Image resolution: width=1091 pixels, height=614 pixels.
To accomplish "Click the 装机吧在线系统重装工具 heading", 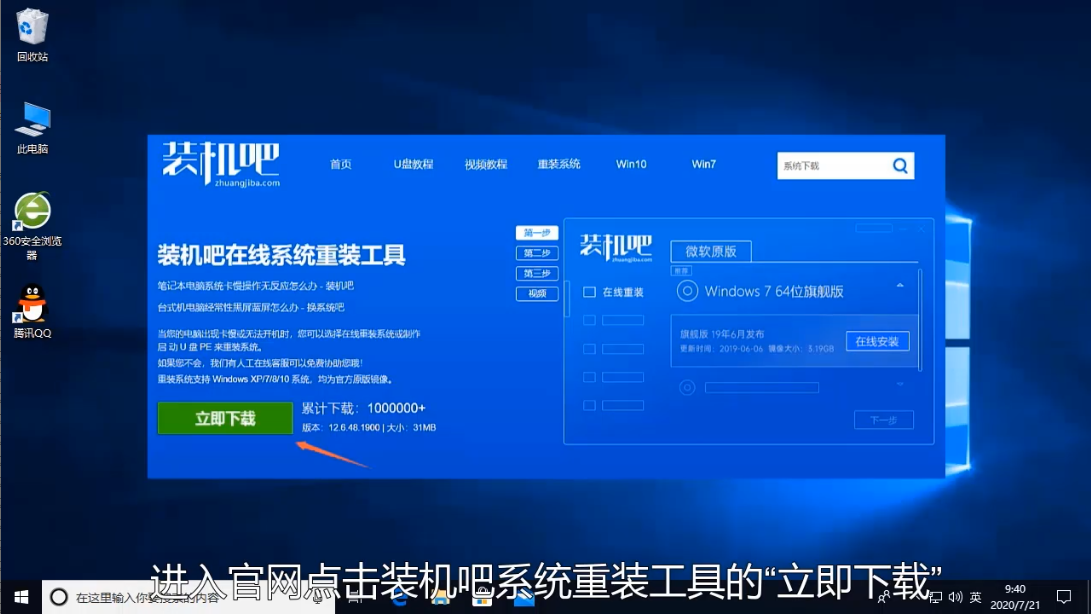I will pos(281,255).
